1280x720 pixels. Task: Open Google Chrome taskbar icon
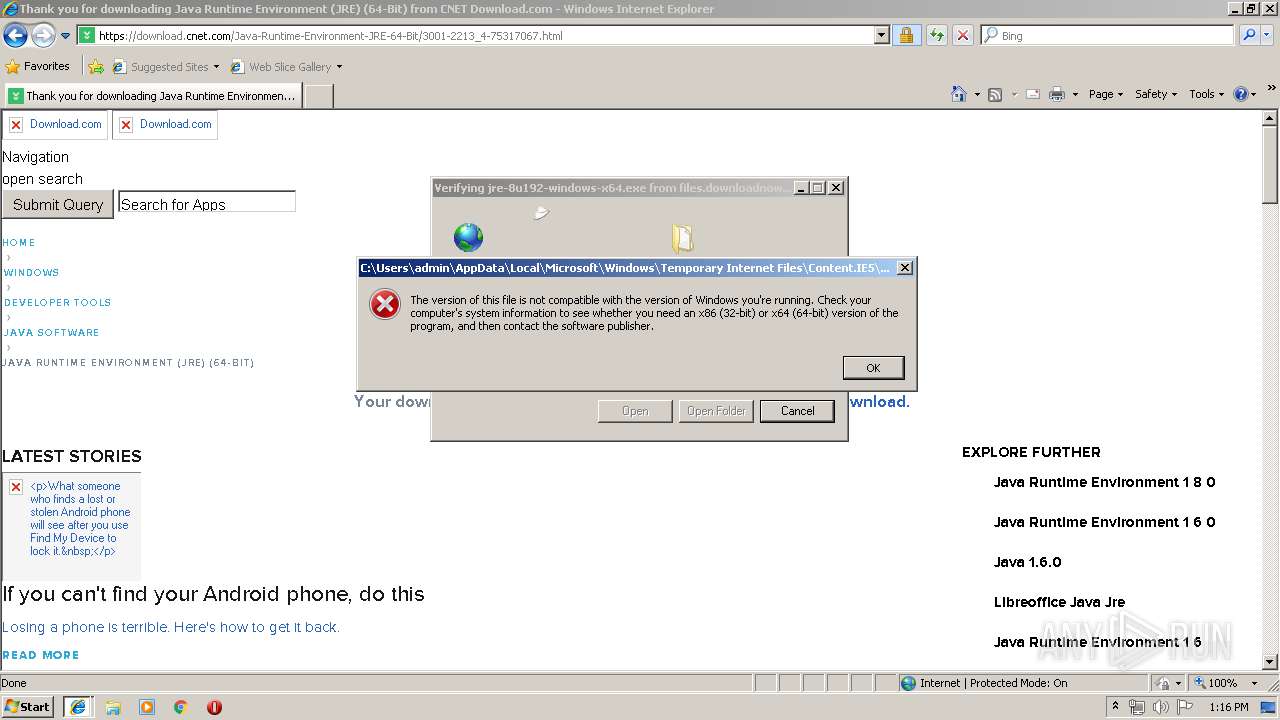point(181,707)
